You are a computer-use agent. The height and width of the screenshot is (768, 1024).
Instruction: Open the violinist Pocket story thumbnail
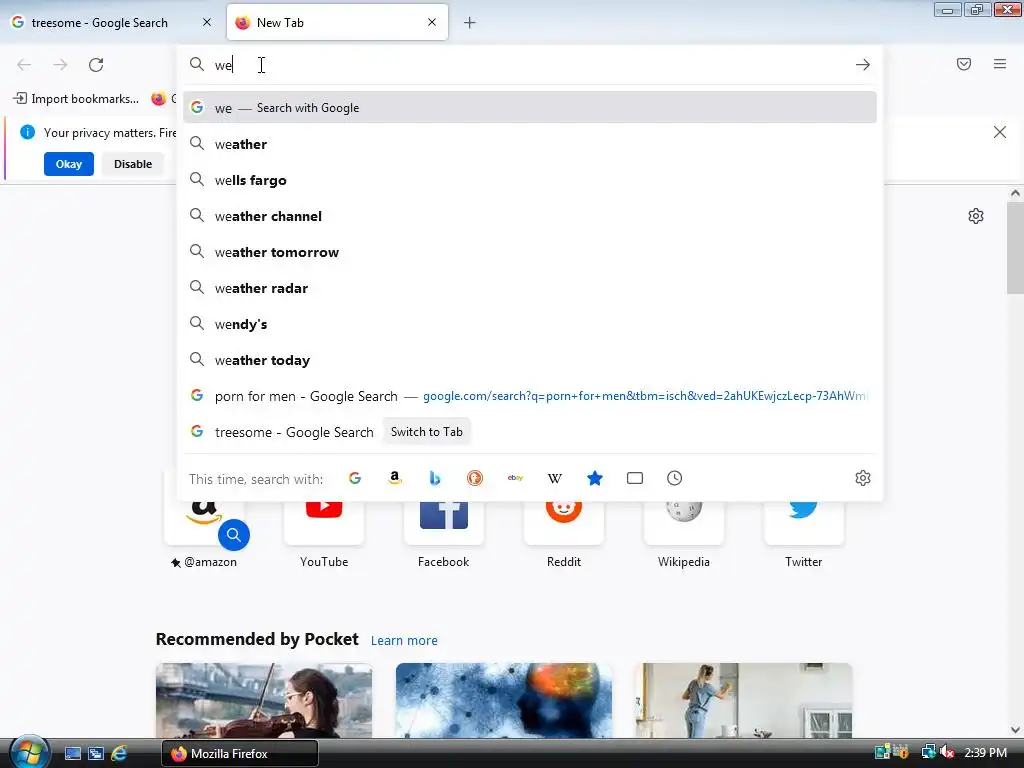(264, 700)
